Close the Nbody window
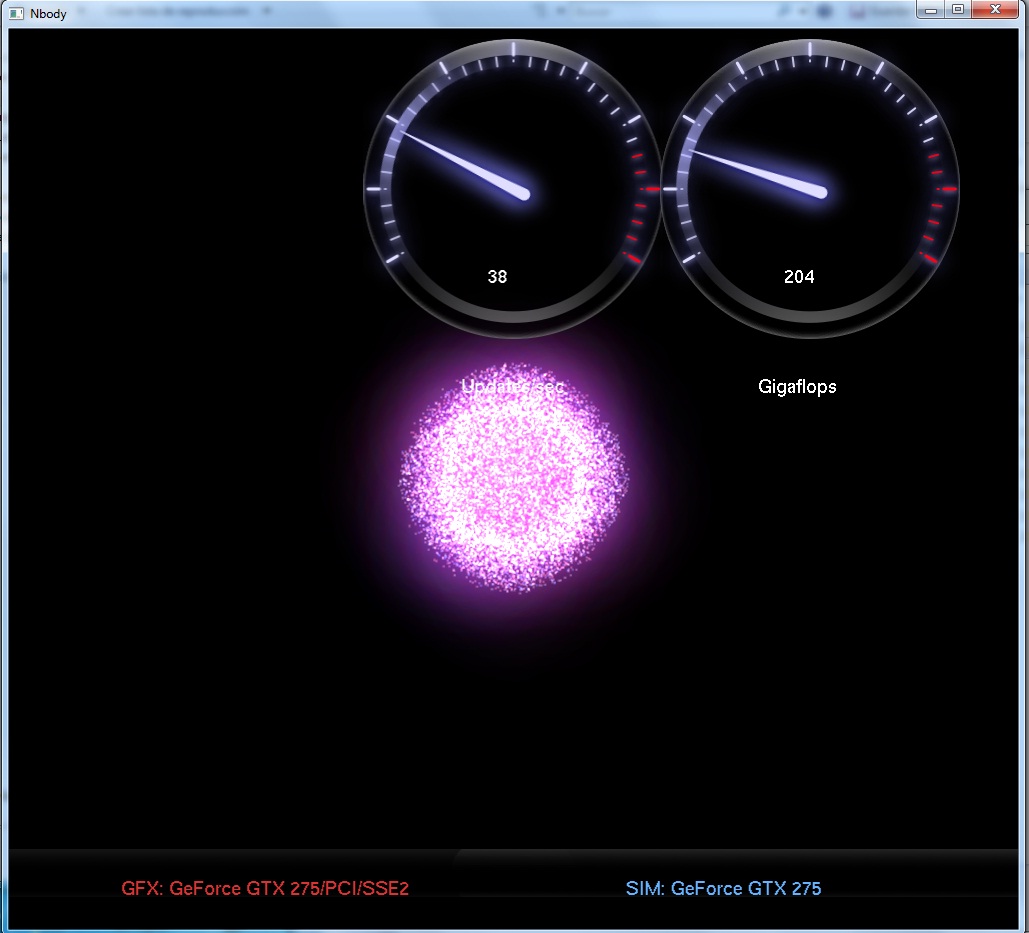The height and width of the screenshot is (933, 1029). click(x=995, y=10)
